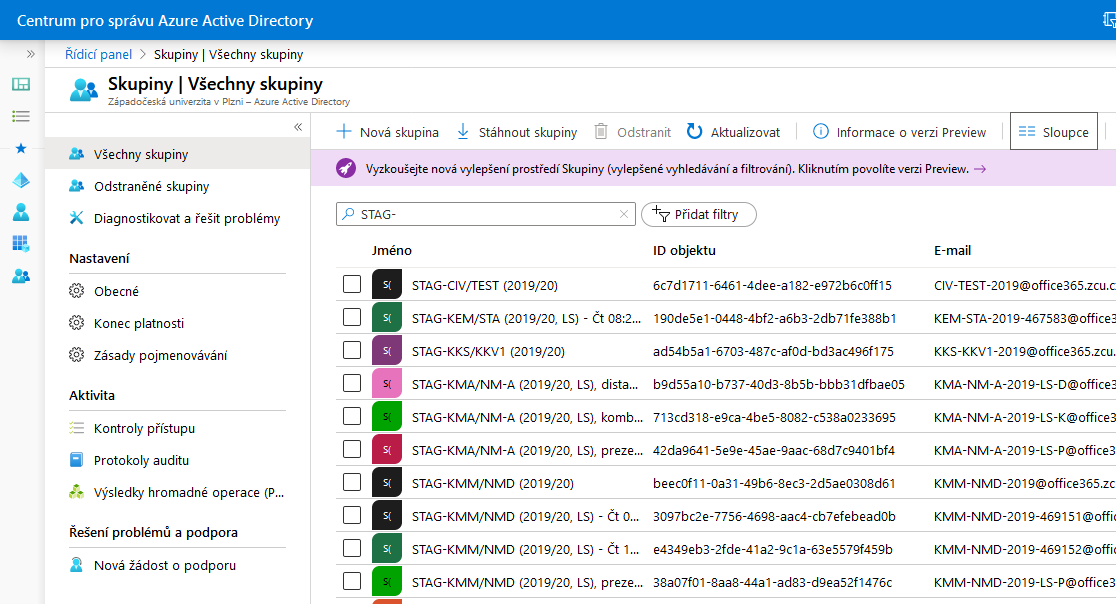Check the STAG-KMA/NM-A dista... row checkbox

point(352,383)
